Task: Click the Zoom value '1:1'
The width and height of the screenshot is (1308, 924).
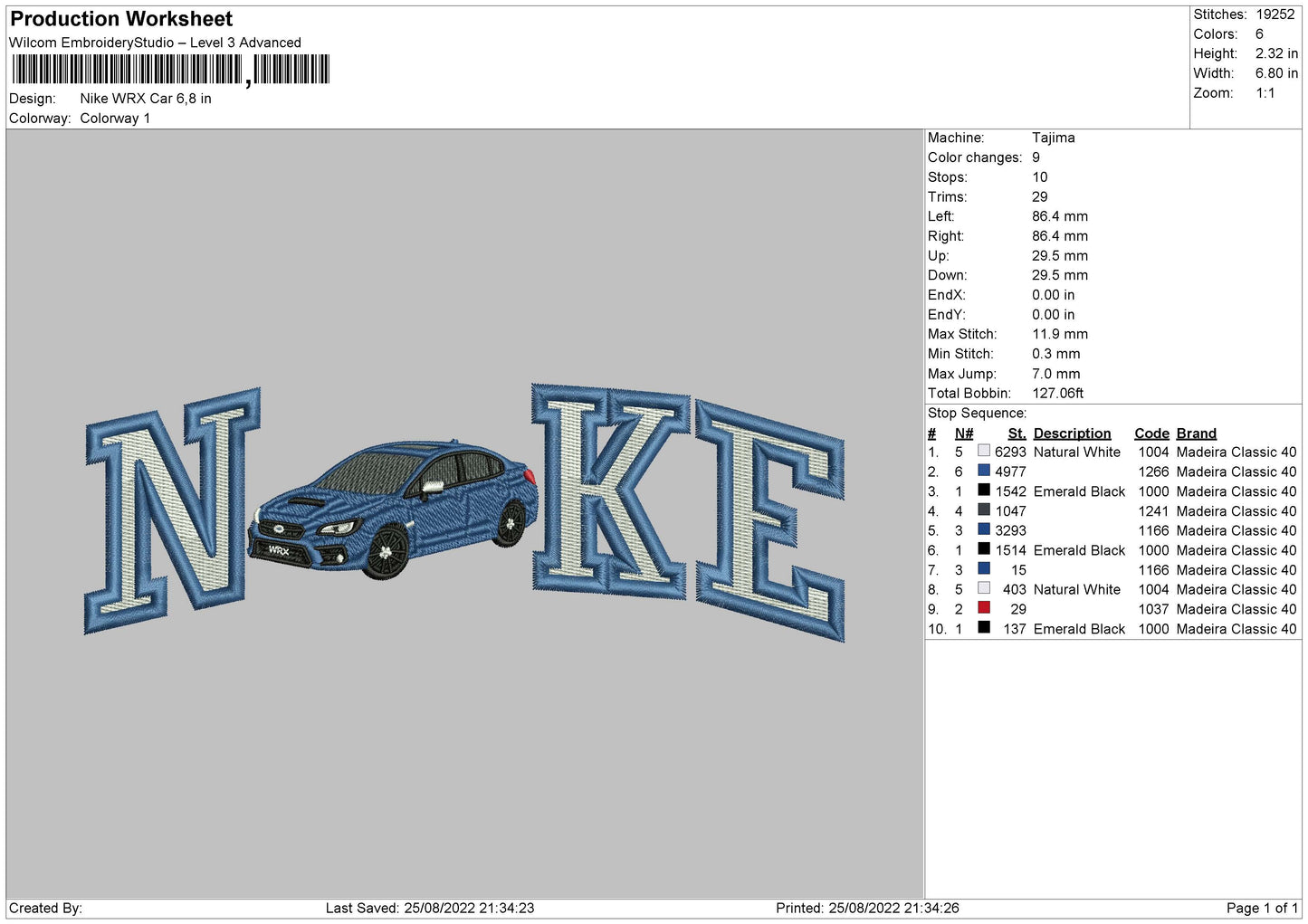Action: 1265,93
